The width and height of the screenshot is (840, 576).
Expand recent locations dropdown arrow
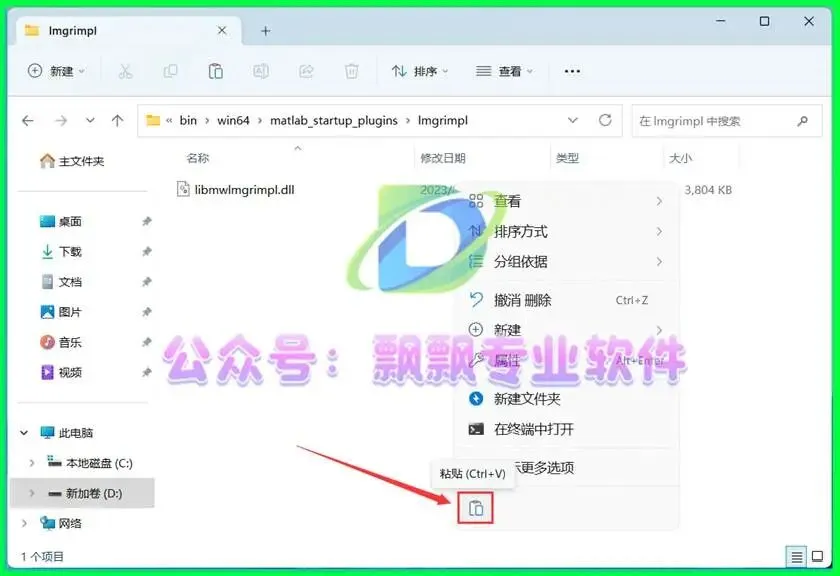pyautogui.click(x=90, y=121)
